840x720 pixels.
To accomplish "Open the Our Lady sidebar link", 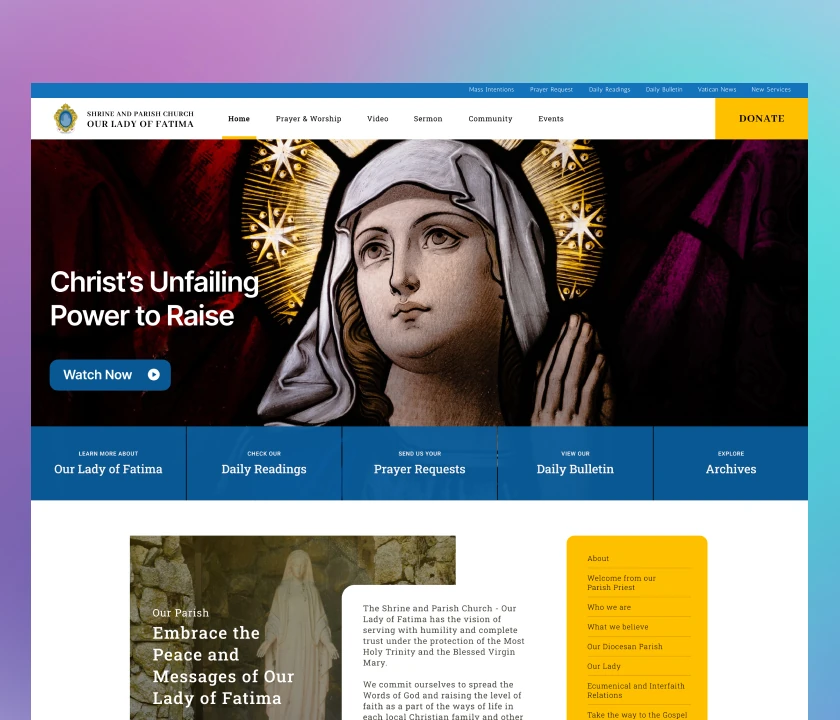I will tap(604, 666).
